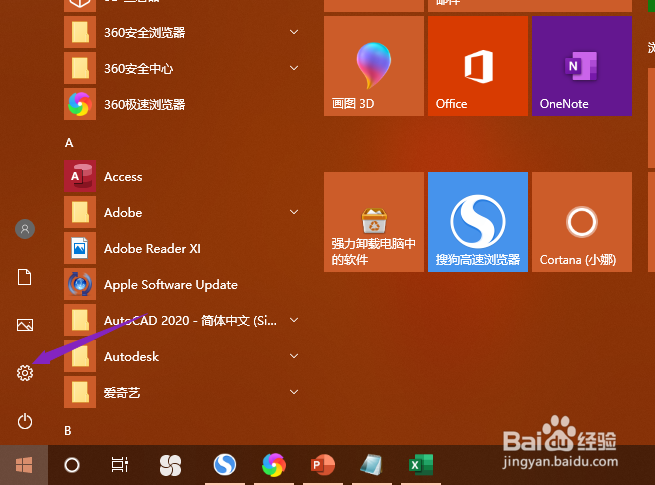Launch Adobe Reader XI
This screenshot has width=655, height=485.
tap(184, 249)
